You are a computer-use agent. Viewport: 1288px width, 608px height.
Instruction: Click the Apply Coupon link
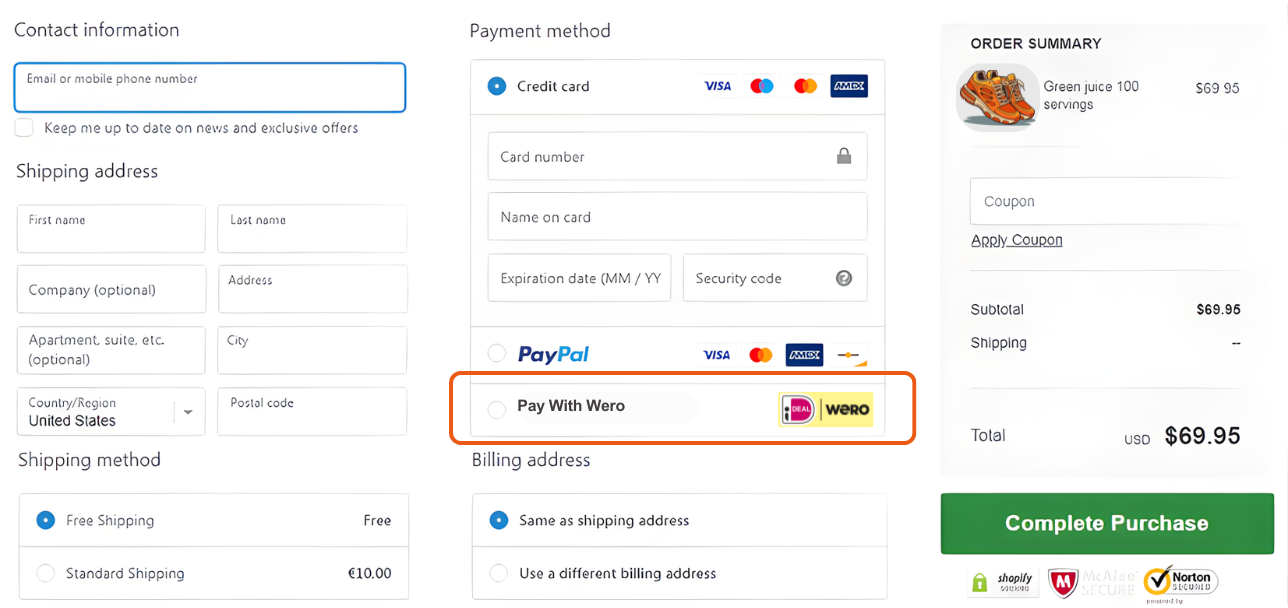pos(1016,239)
